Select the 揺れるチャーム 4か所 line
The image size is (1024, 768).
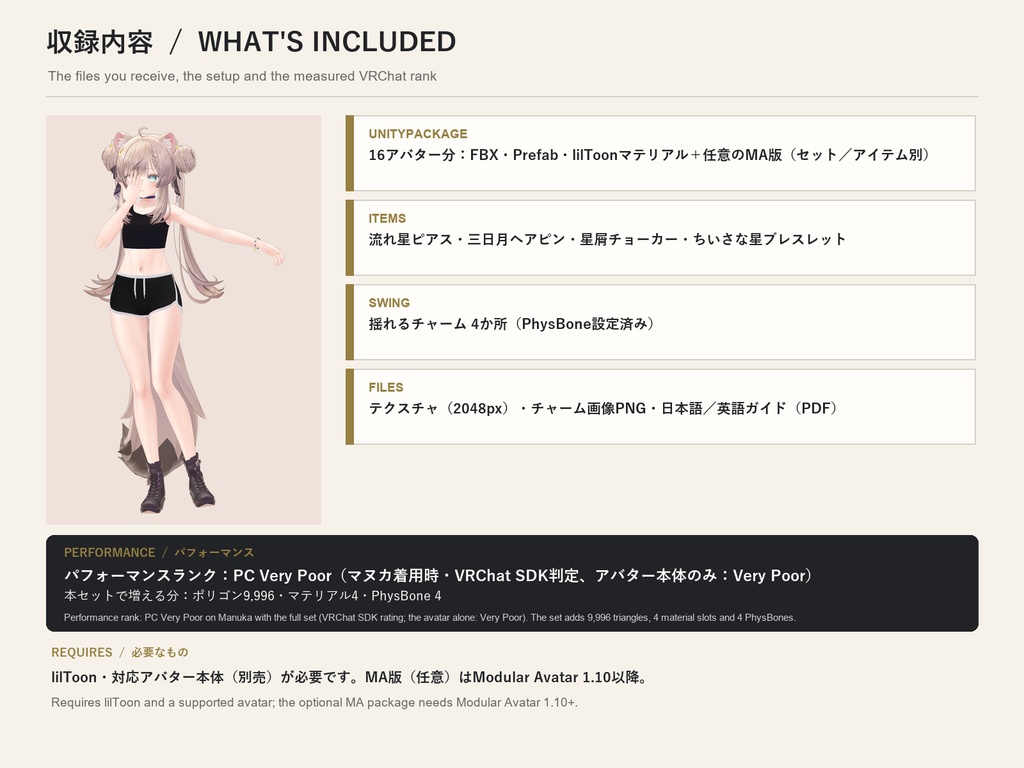[x=511, y=324]
